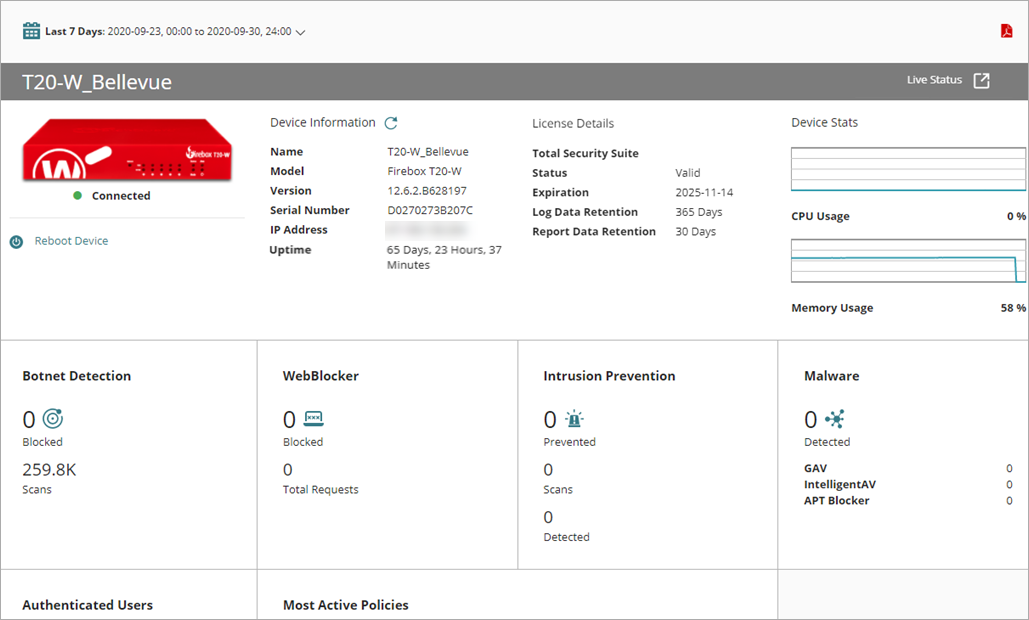Click the CPU Usage chart

click(907, 170)
